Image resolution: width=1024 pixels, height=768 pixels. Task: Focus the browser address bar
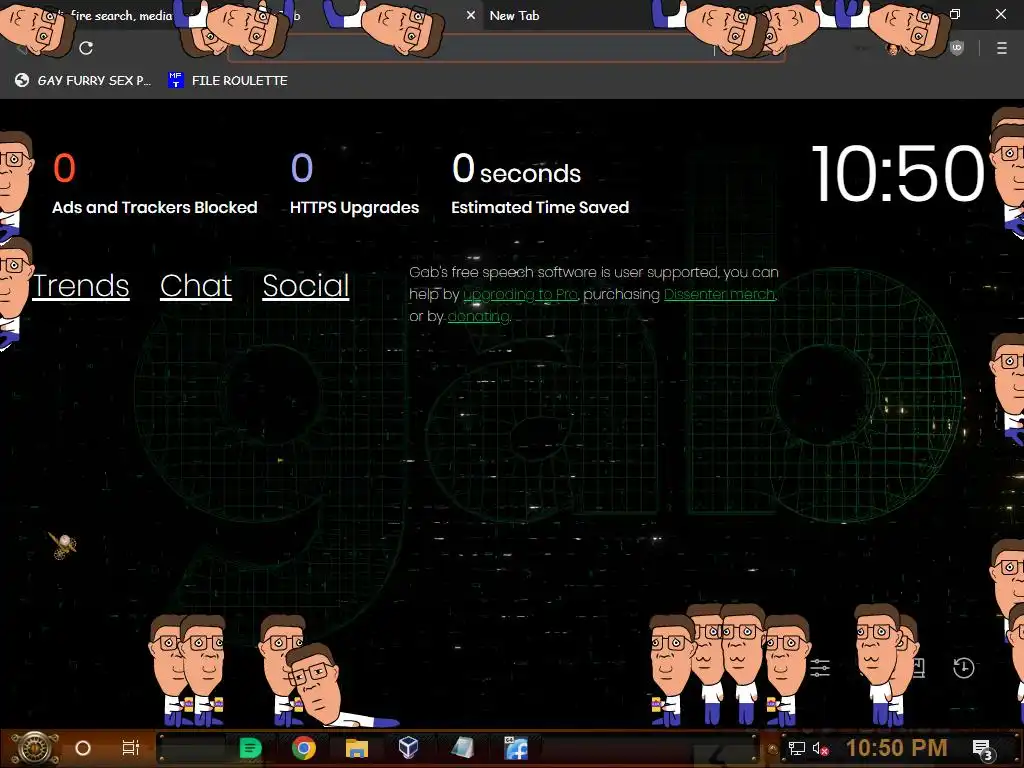(505, 48)
